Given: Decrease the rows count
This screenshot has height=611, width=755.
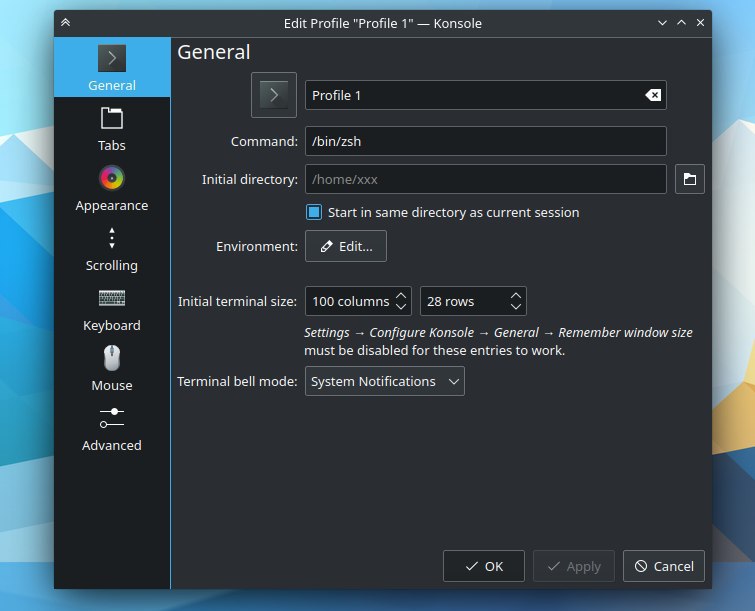Looking at the screenshot, I should [x=516, y=307].
